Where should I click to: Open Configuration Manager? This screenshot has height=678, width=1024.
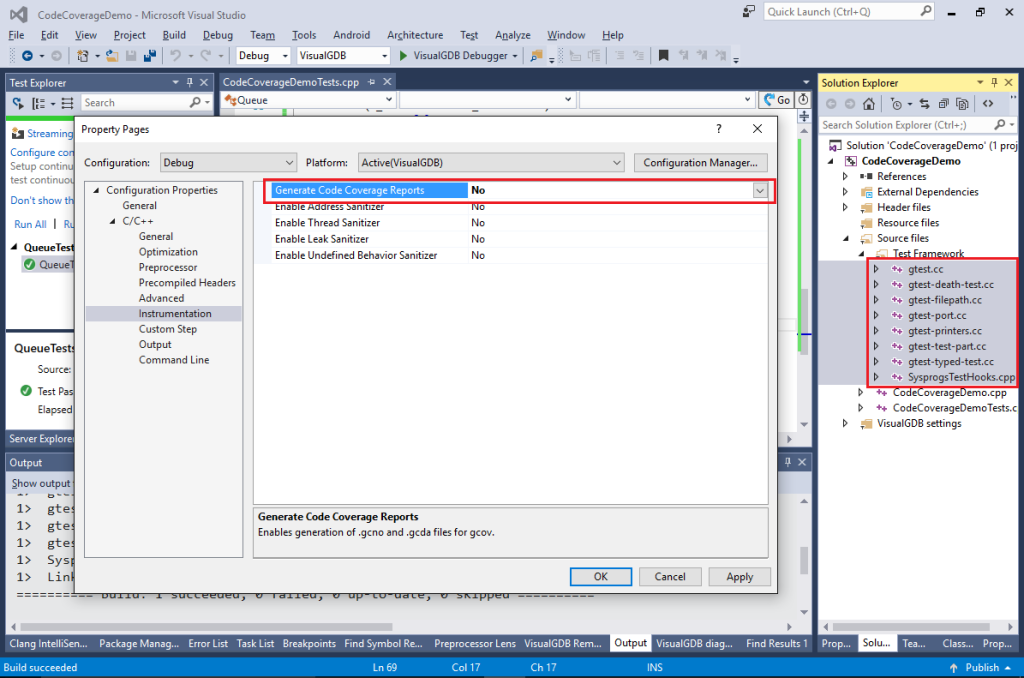click(700, 163)
